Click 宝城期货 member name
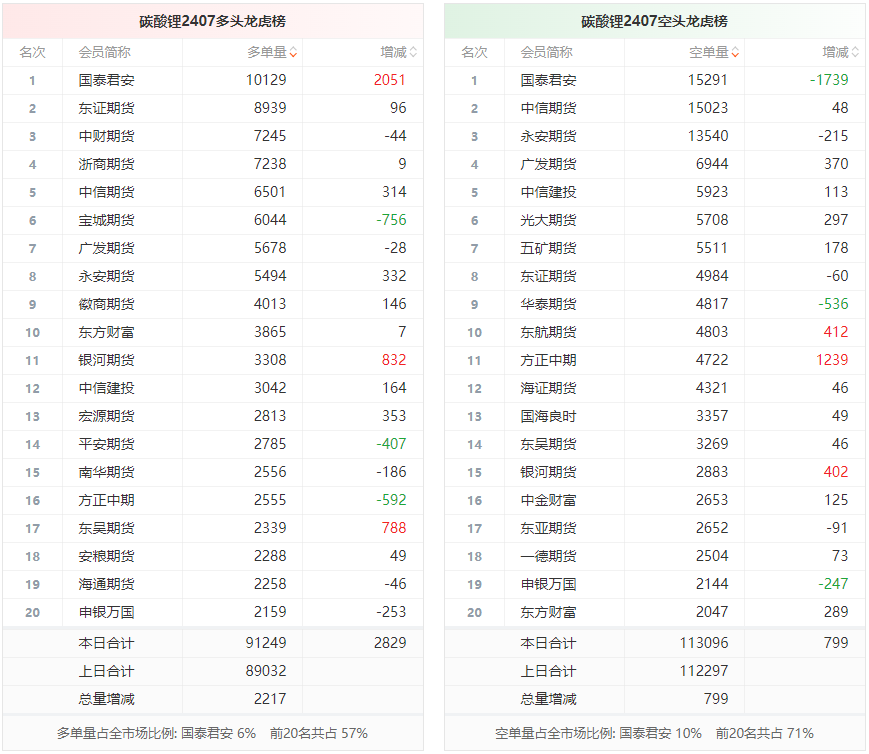This screenshot has width=869, height=754. click(106, 220)
